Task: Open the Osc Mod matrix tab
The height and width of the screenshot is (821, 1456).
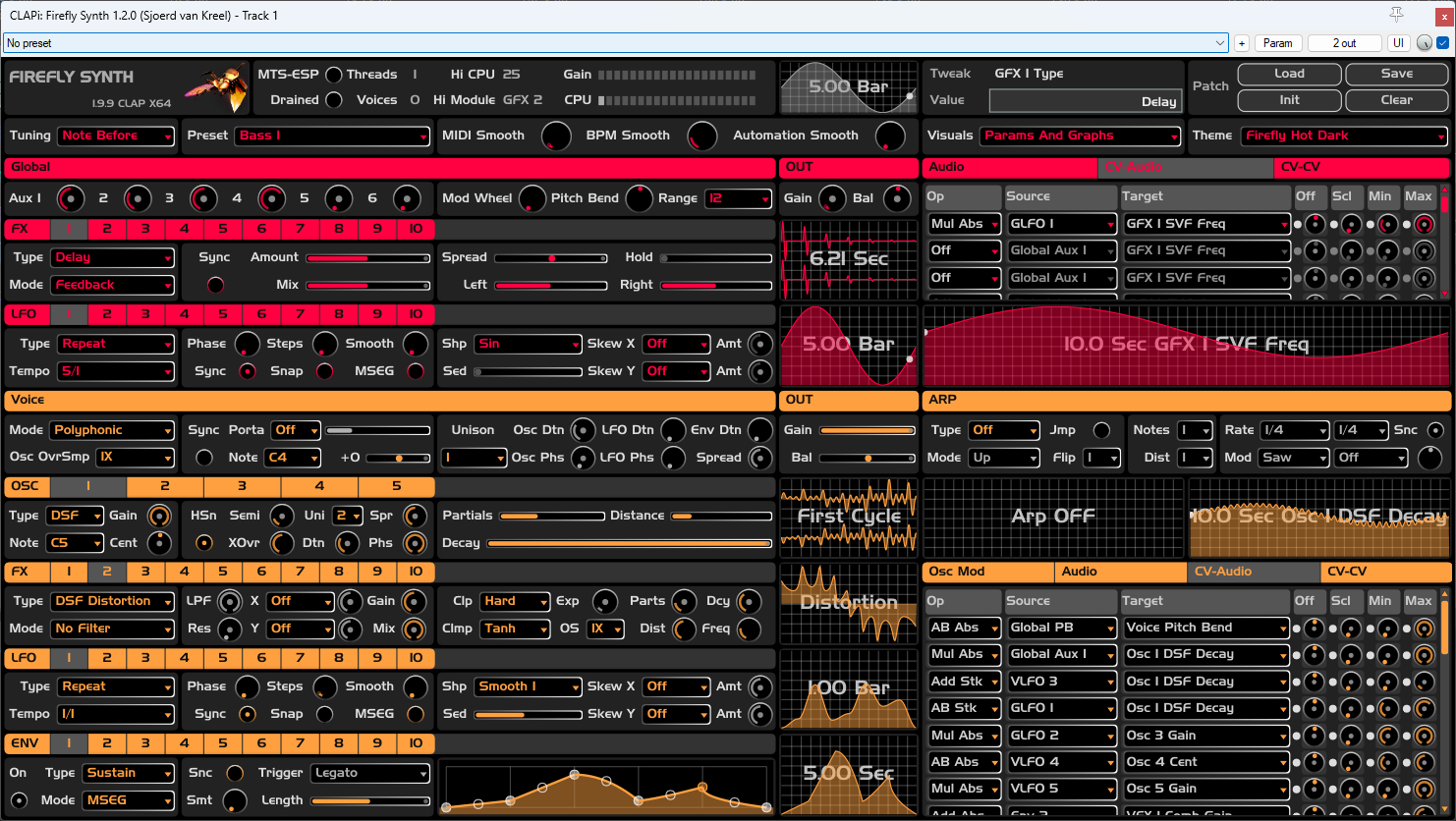Action: click(988, 572)
